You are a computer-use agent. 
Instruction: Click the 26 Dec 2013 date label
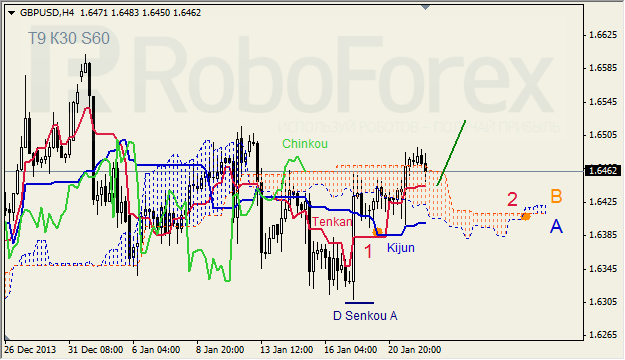pyautogui.click(x=30, y=350)
